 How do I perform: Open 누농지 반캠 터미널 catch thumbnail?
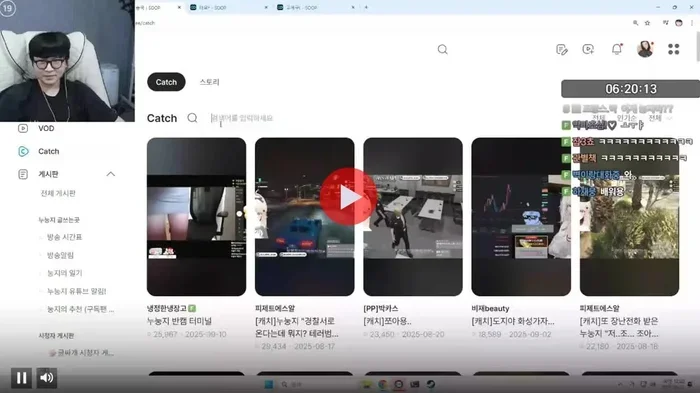pos(196,217)
